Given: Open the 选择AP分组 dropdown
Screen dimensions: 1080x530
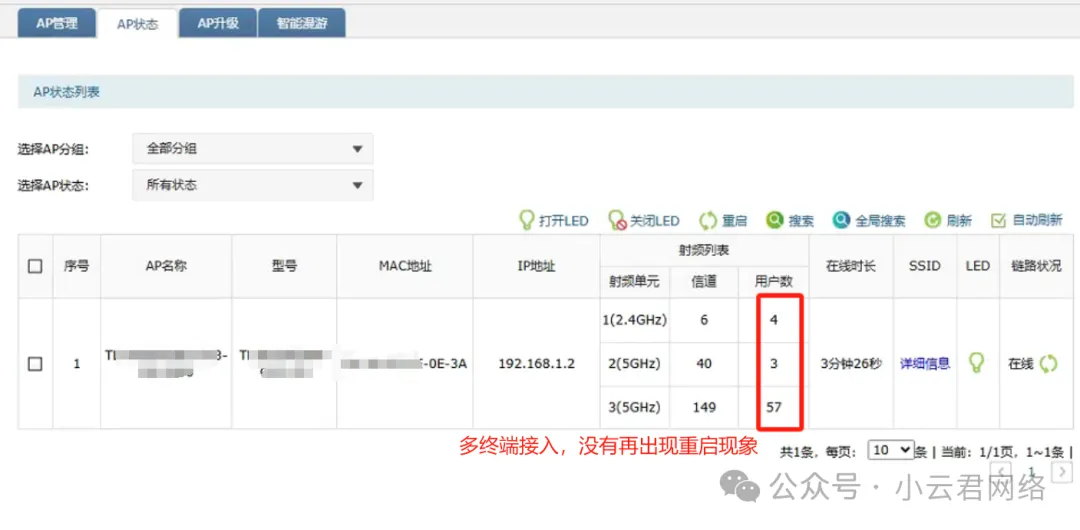Looking at the screenshot, I should coord(253,148).
